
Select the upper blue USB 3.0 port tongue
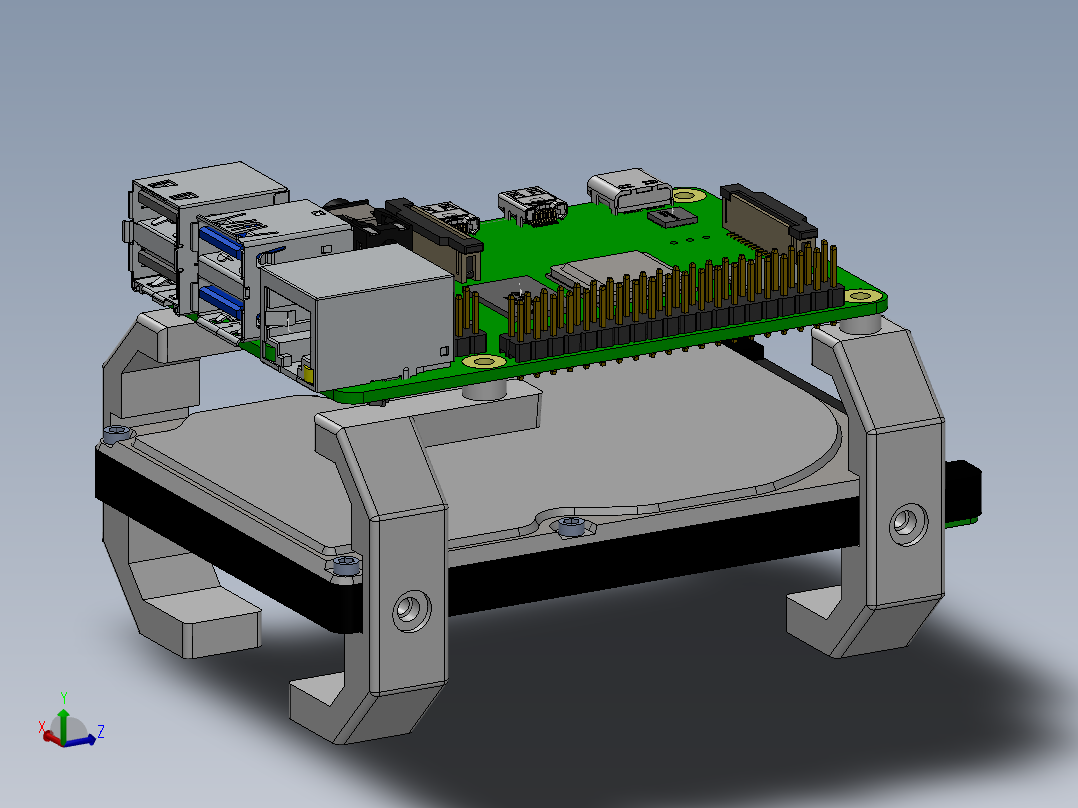220,240
